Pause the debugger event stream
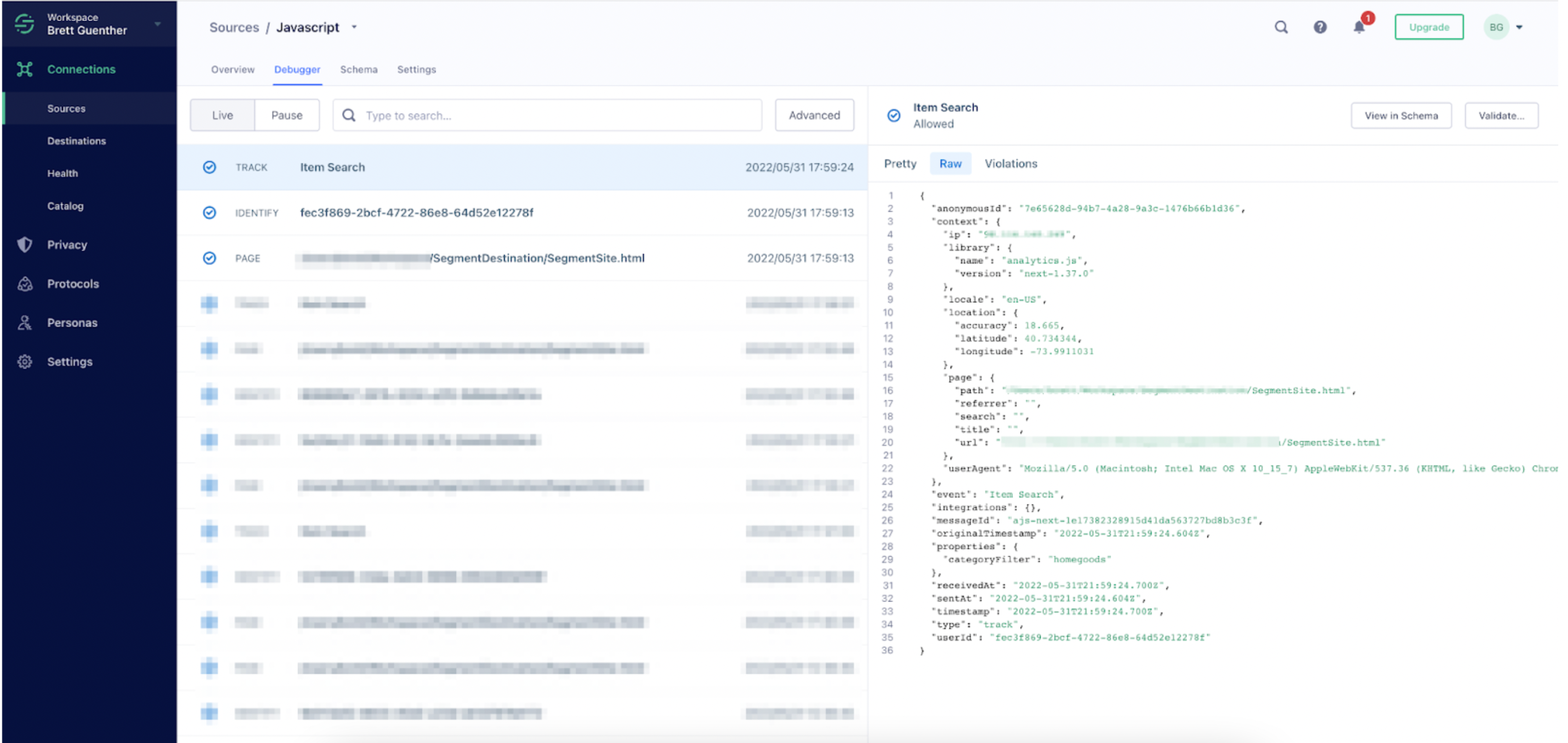Screen dimensions: 1568x743 pos(287,115)
